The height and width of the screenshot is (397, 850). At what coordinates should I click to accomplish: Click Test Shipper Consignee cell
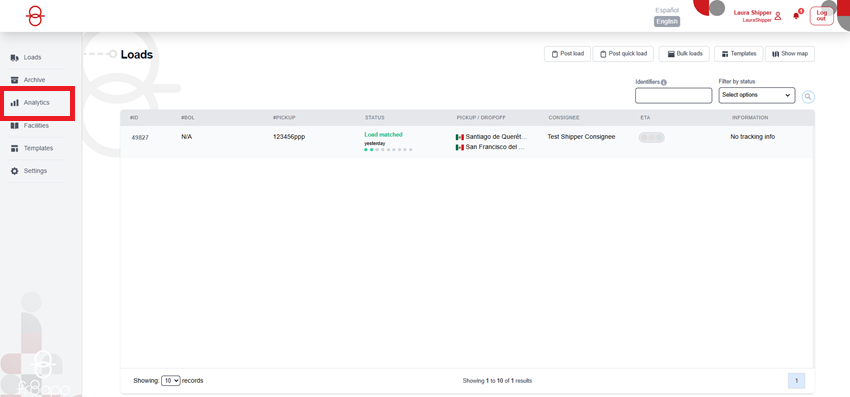tap(581, 137)
